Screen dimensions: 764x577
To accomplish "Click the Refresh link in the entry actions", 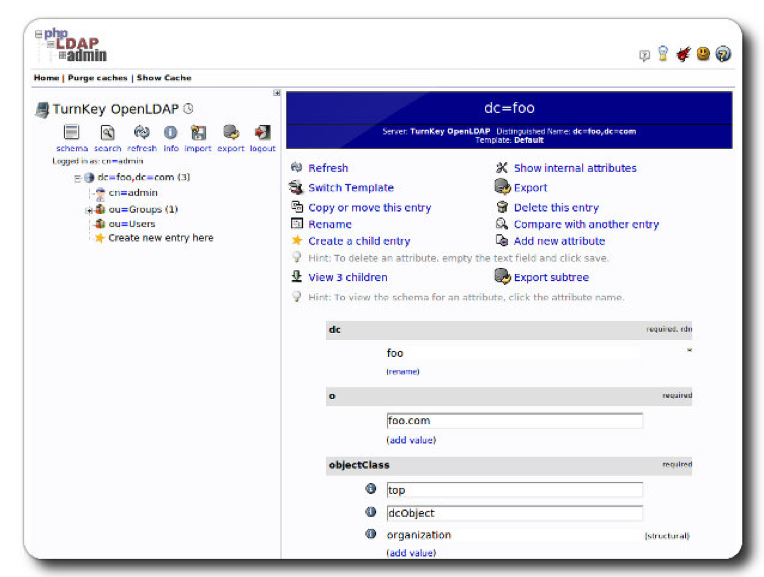I will 328,168.
